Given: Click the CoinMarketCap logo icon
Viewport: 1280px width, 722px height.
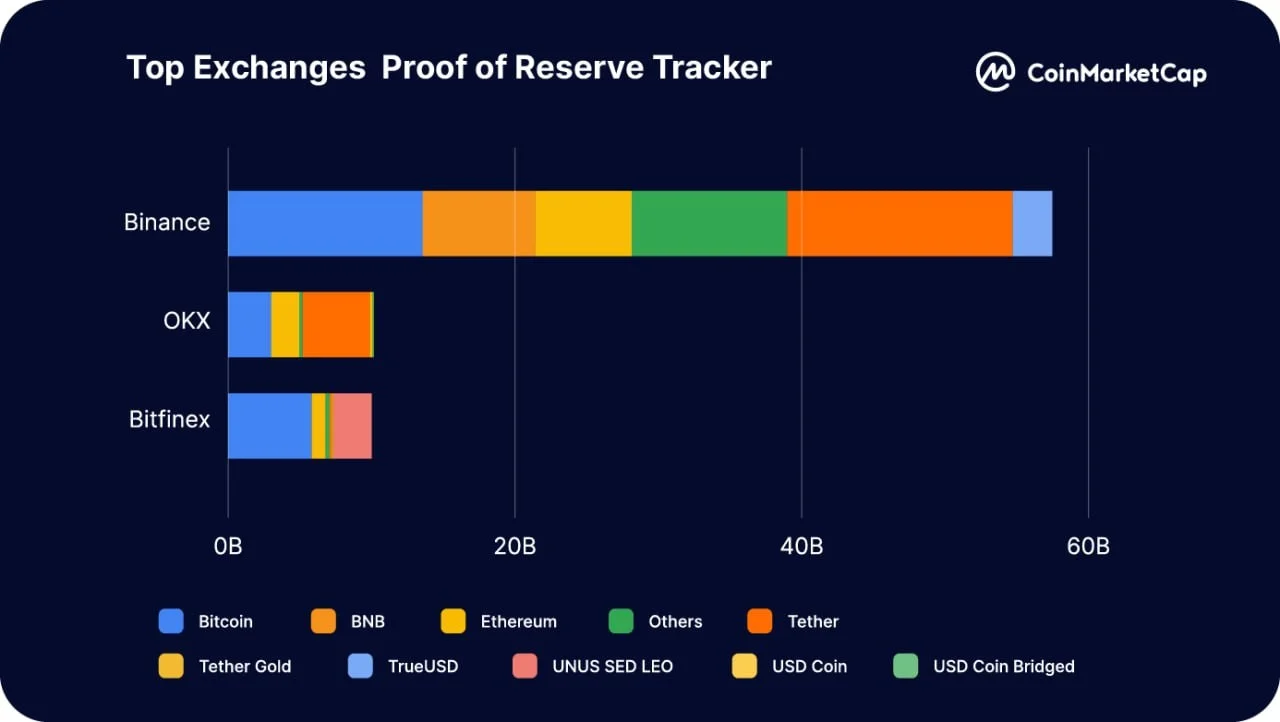Looking at the screenshot, I should 996,72.
